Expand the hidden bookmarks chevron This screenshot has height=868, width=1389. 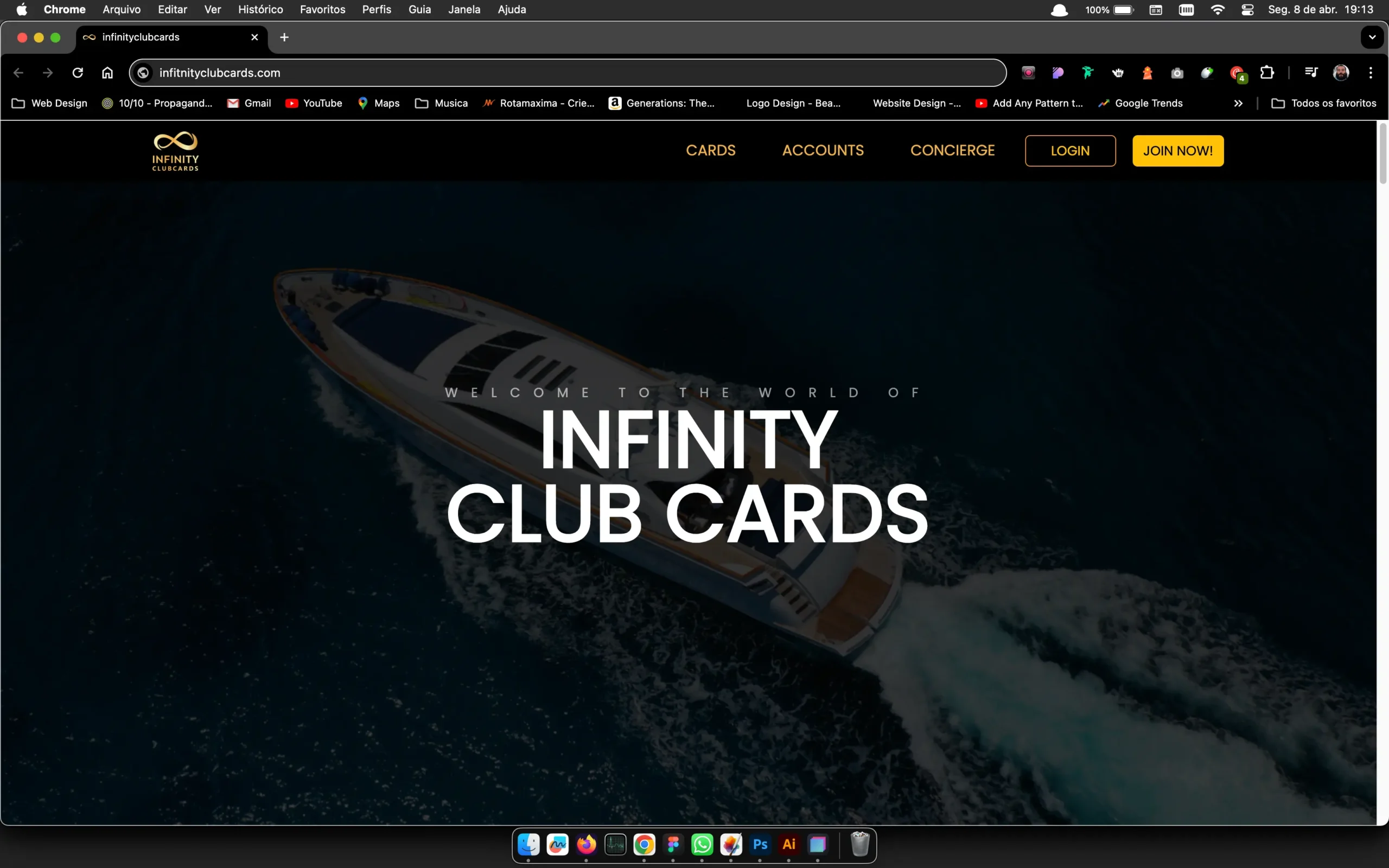1238,103
